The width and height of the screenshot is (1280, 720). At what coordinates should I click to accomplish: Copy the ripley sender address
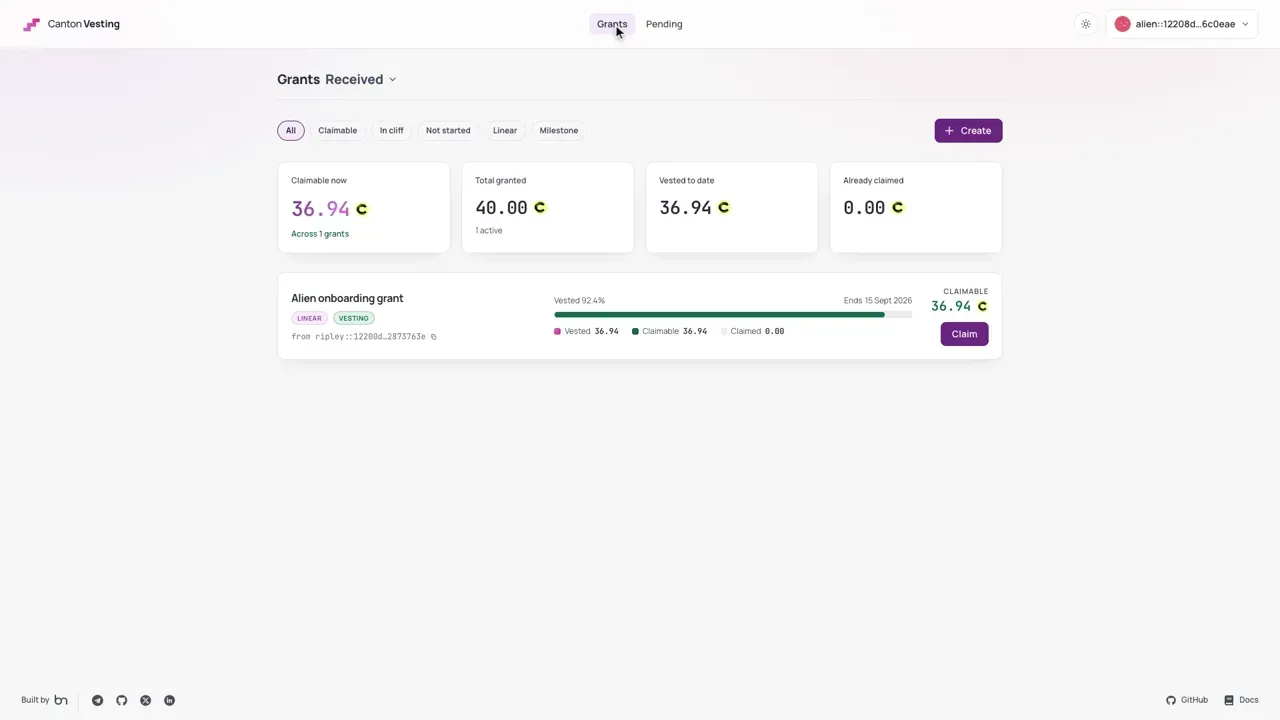433,337
